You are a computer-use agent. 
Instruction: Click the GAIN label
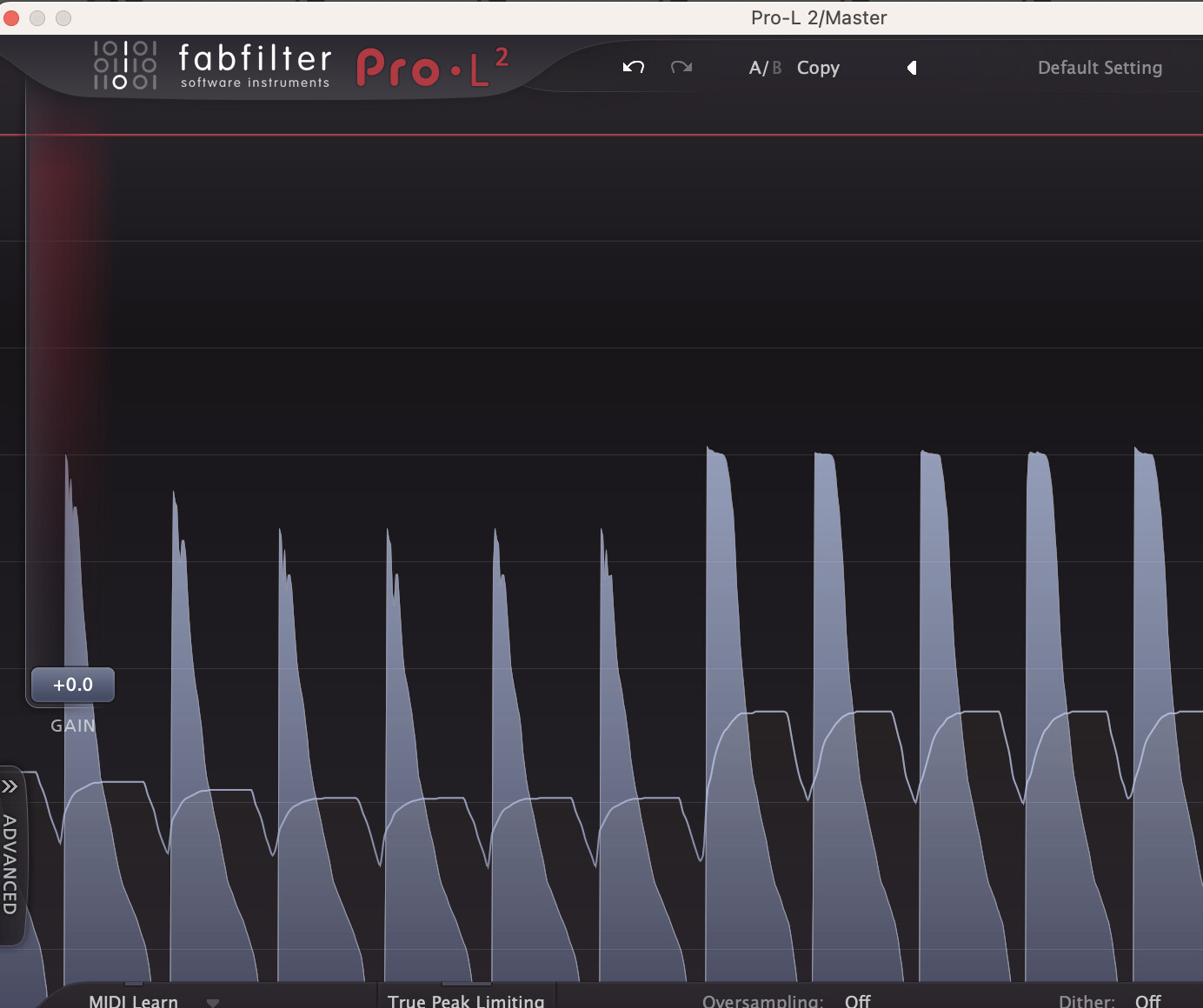[x=73, y=726]
